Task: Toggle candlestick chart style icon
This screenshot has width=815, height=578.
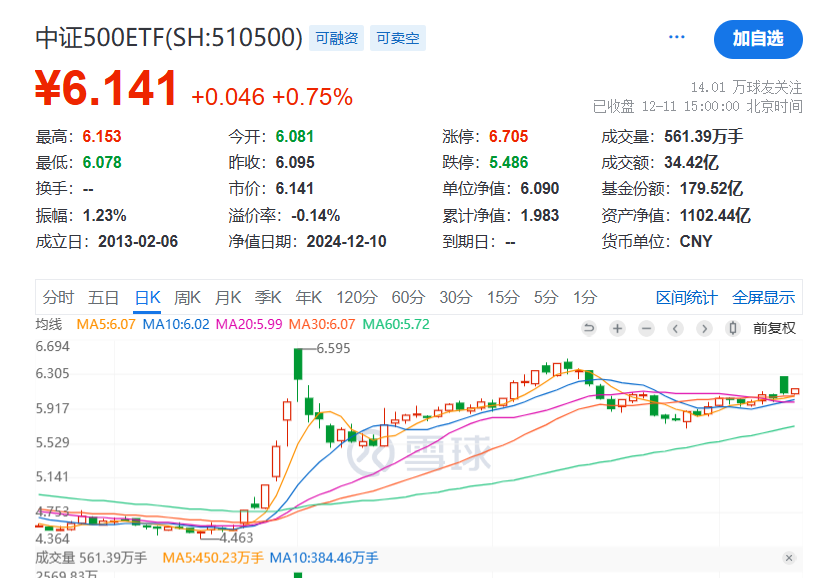Action: point(733,329)
